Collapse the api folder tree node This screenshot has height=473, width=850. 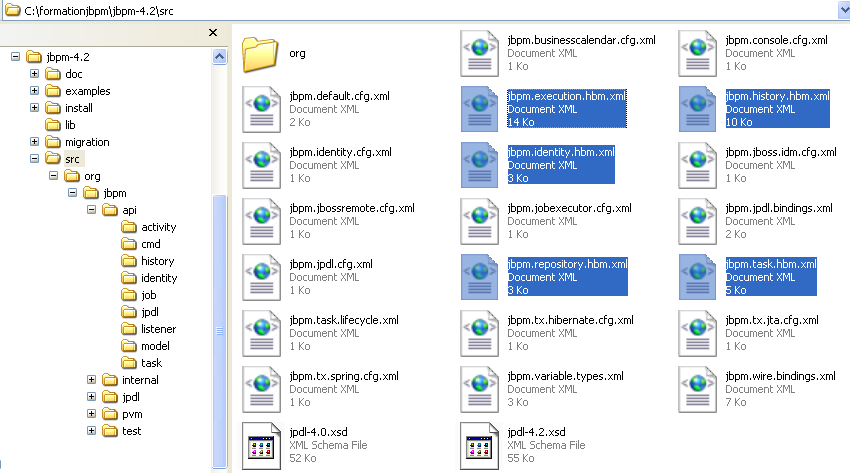pos(91,210)
